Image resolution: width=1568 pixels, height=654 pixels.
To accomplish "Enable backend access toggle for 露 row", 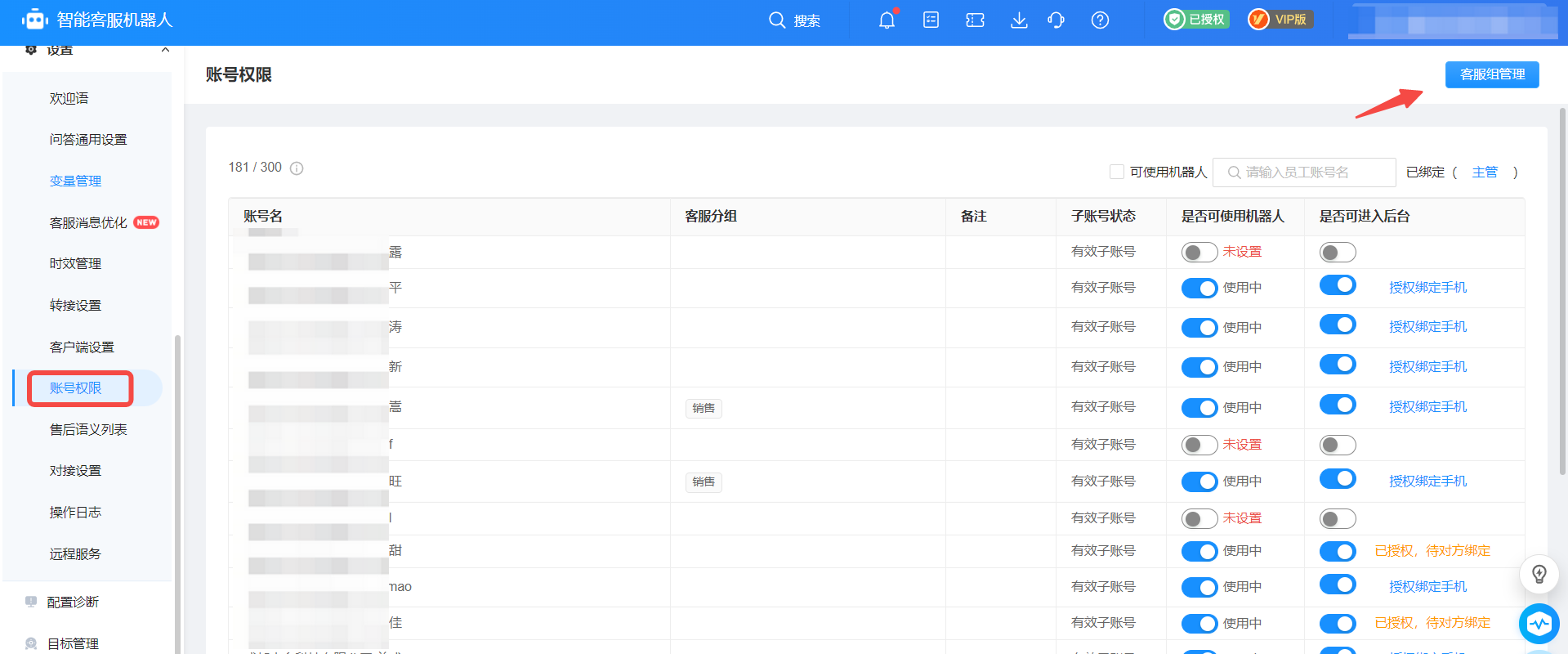I will (1337, 253).
